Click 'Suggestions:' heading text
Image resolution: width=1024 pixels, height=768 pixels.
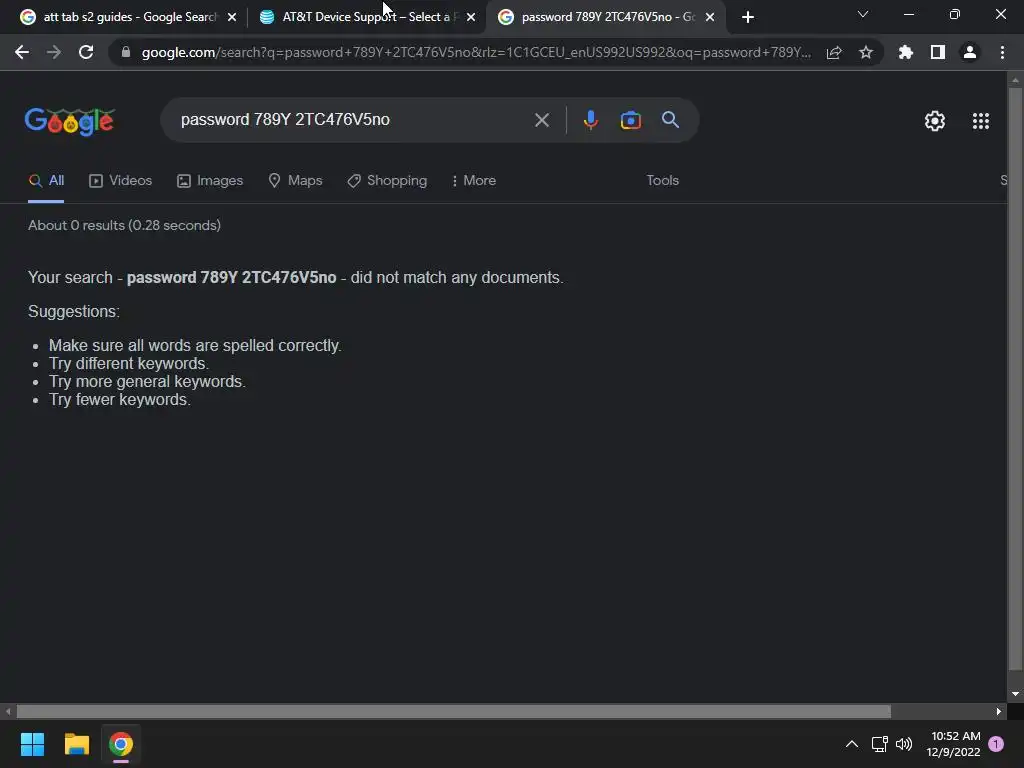pyautogui.click(x=74, y=312)
